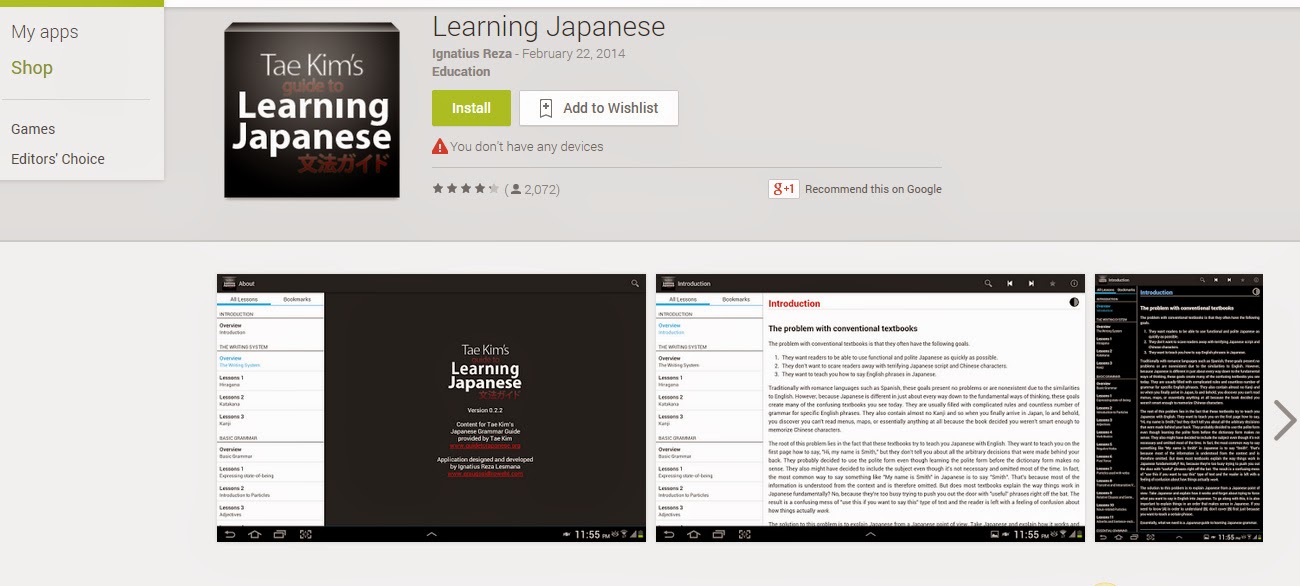Open the Games category

click(33, 129)
